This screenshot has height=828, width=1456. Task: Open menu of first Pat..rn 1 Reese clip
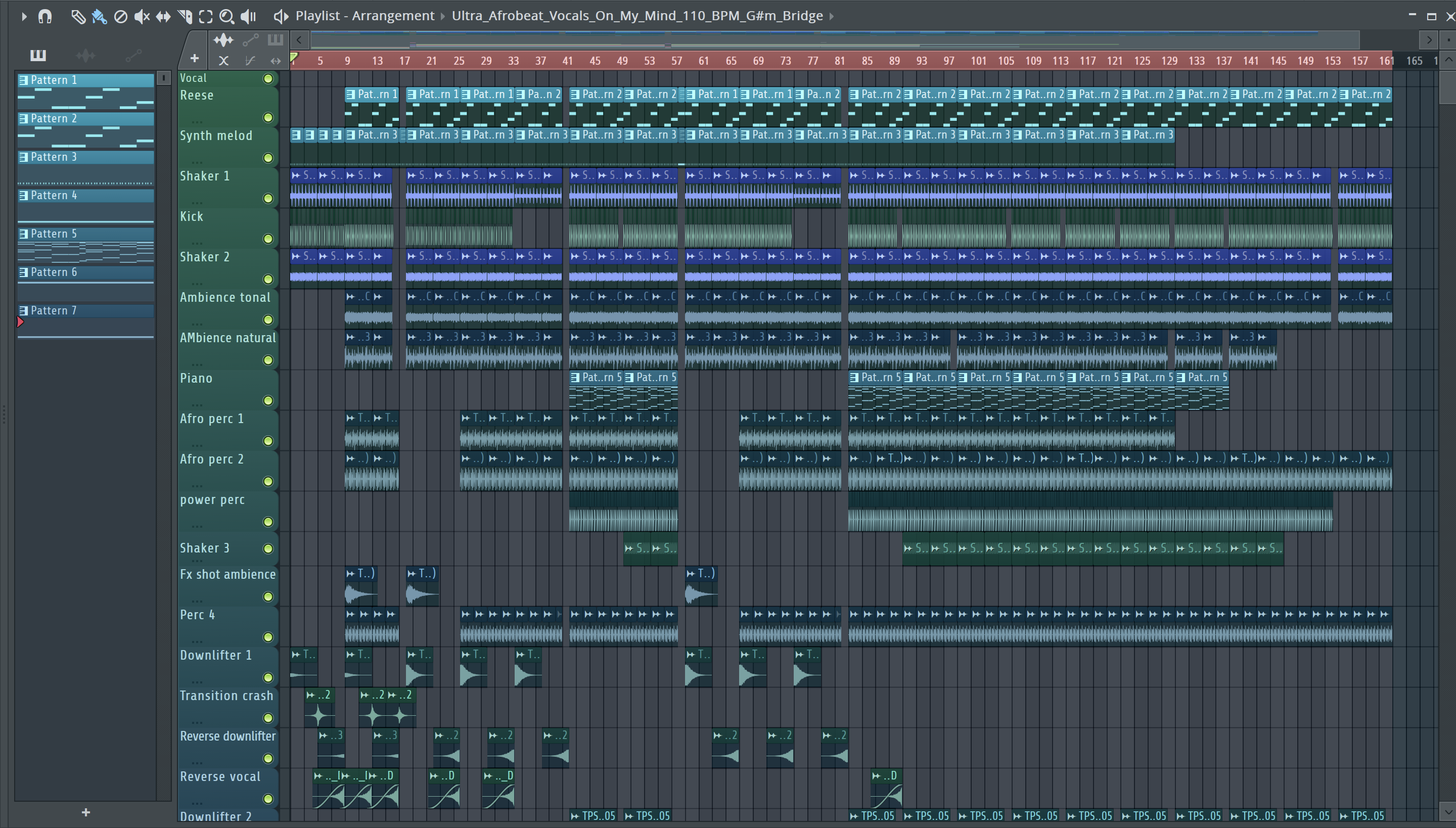pos(351,94)
